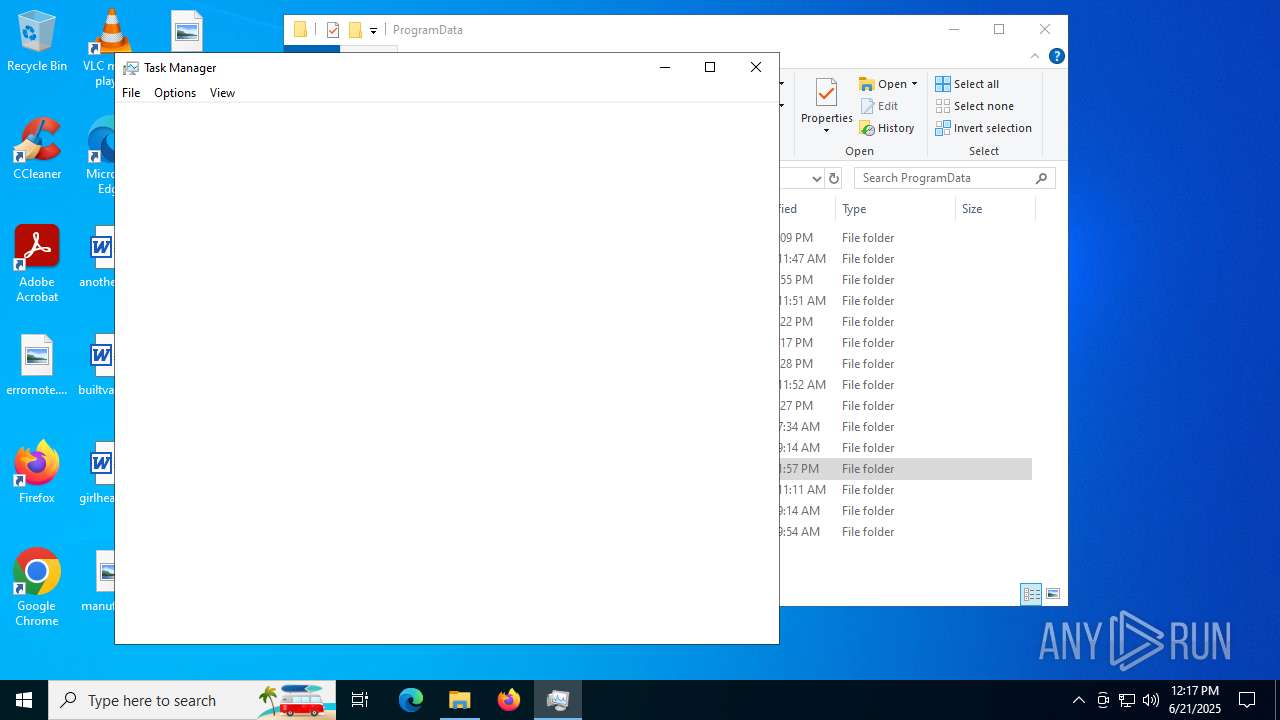Open the network icon in system tray
This screenshot has height=720, width=1280.
tap(1127, 700)
